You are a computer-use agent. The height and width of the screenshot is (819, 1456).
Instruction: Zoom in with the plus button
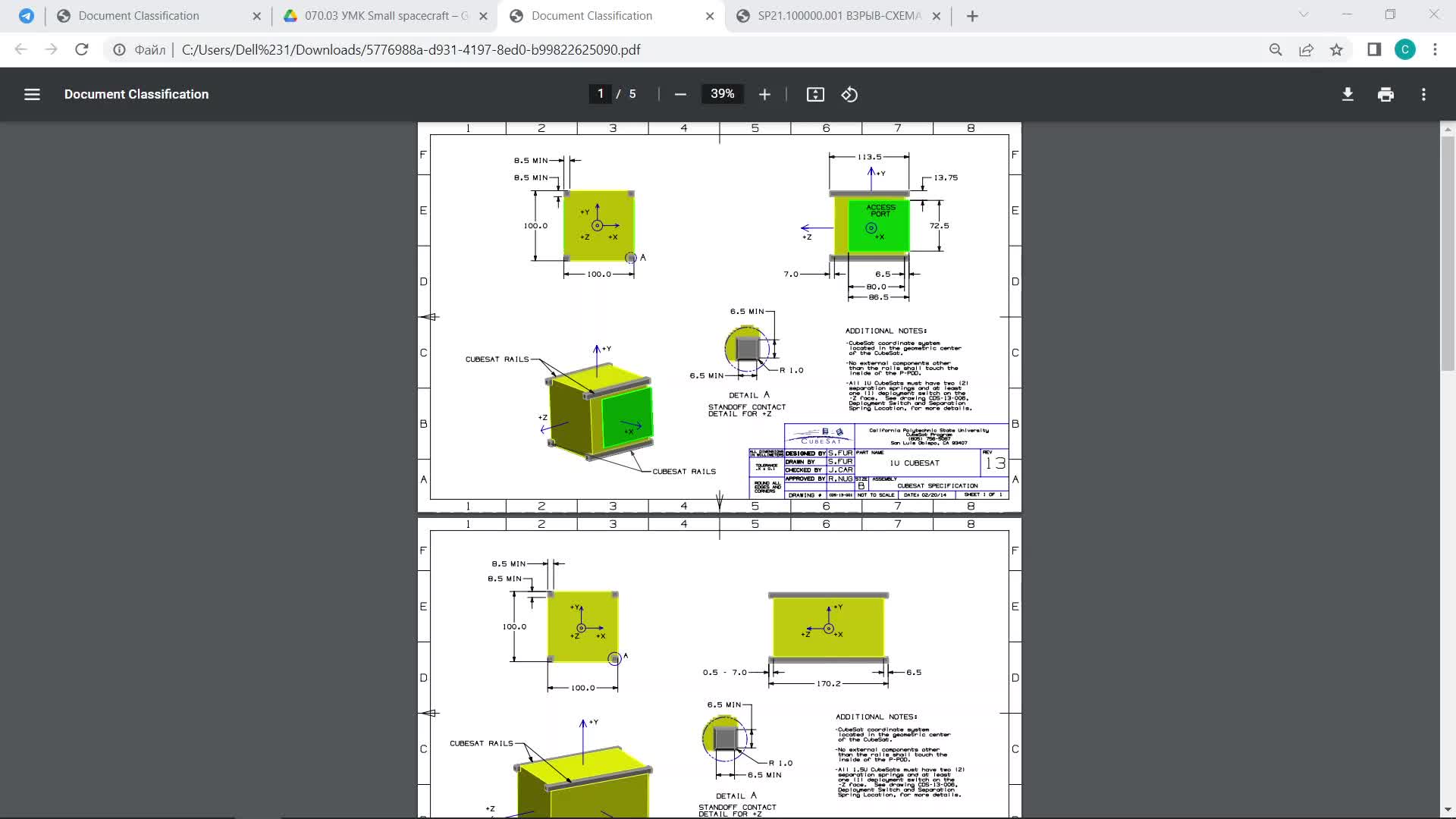coord(764,94)
